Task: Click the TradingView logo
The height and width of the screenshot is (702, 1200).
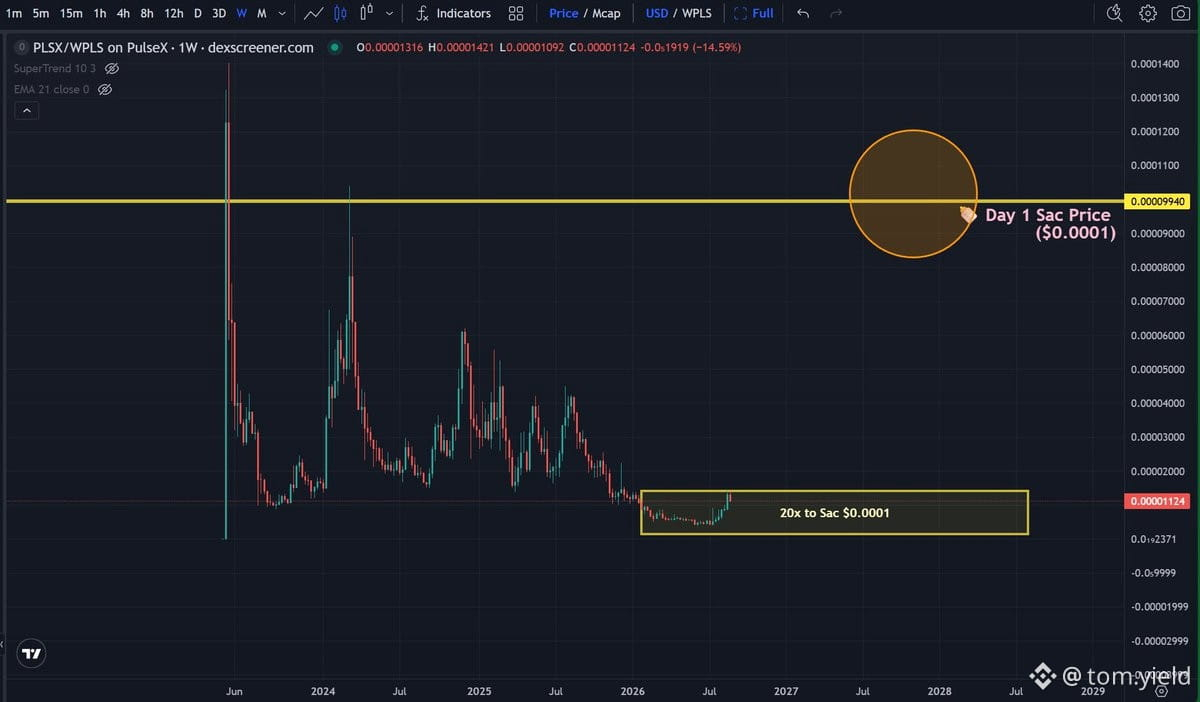Action: [32, 654]
